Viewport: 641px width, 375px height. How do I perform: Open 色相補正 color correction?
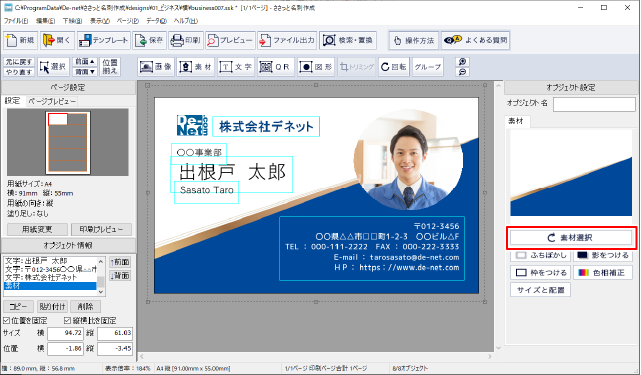click(603, 272)
